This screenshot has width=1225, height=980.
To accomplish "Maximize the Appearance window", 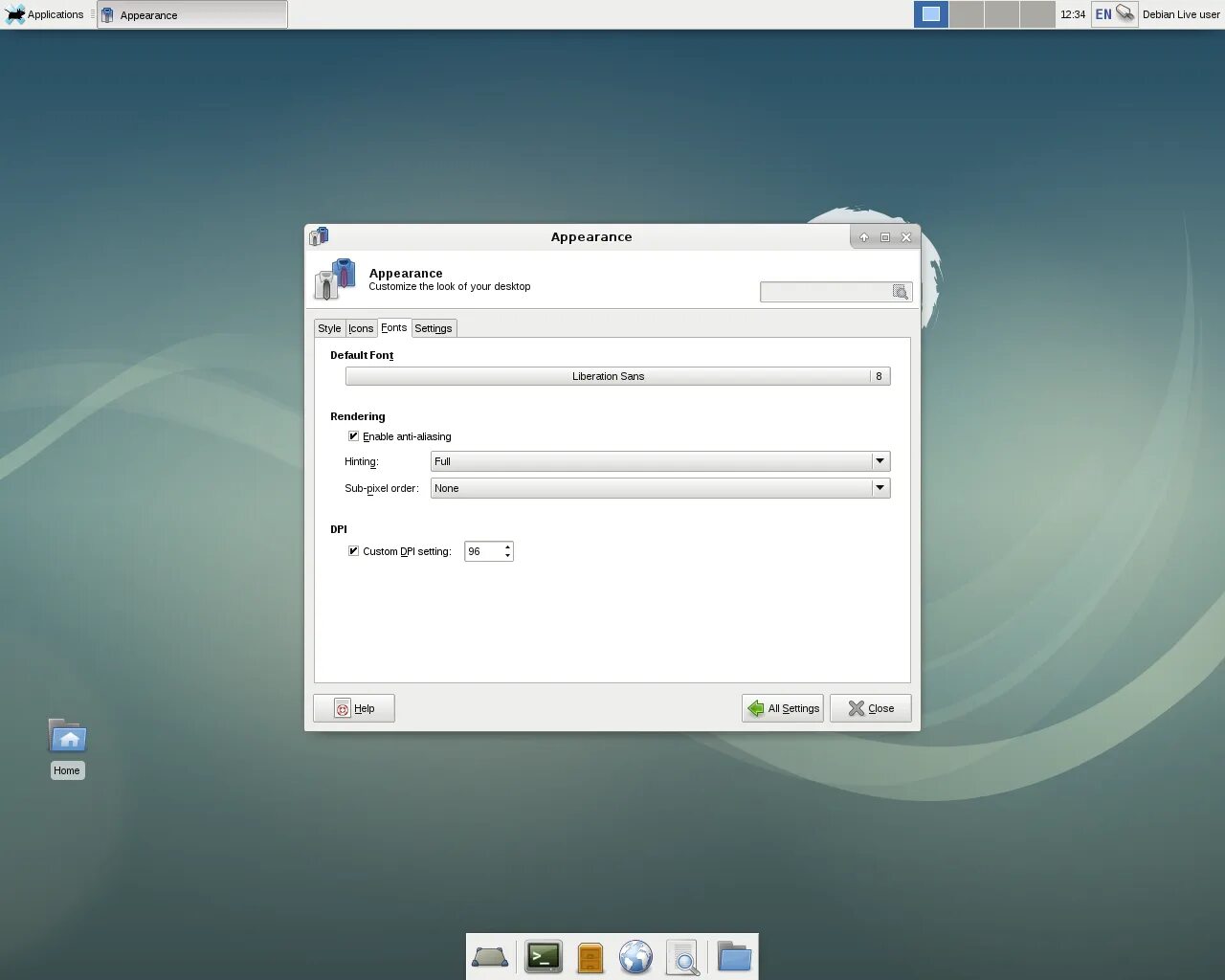I will (885, 237).
